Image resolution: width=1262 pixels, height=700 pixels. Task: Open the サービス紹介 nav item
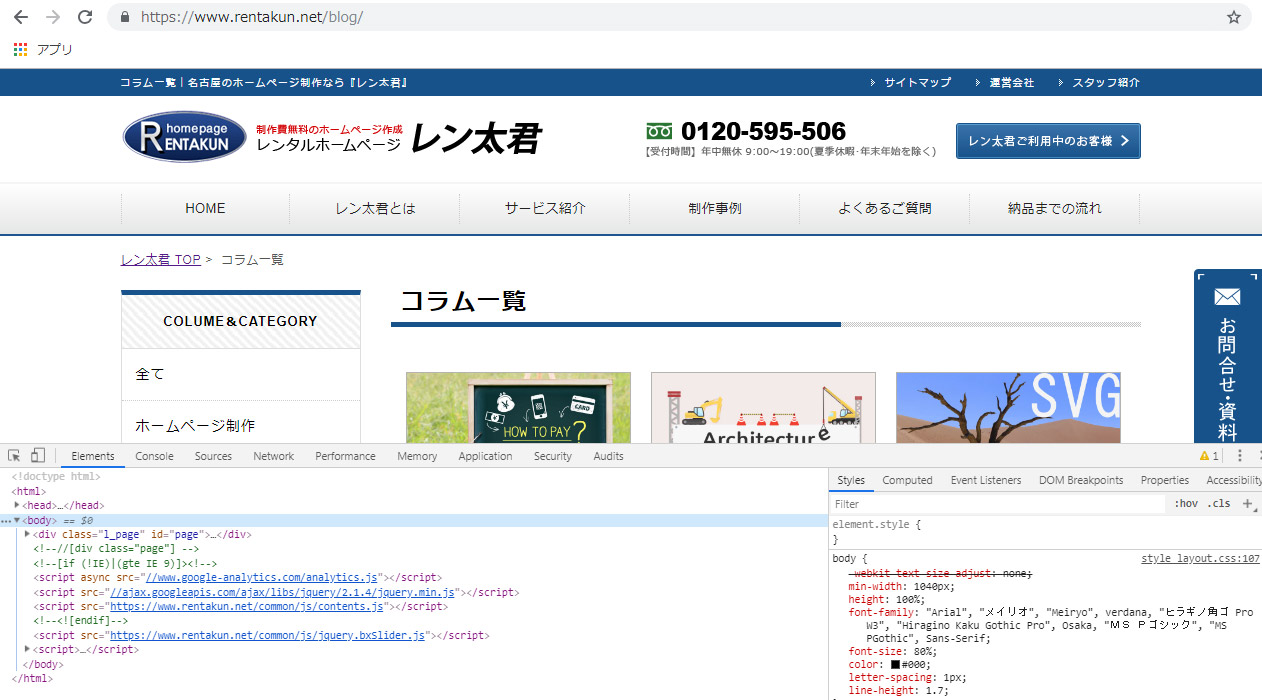545,208
